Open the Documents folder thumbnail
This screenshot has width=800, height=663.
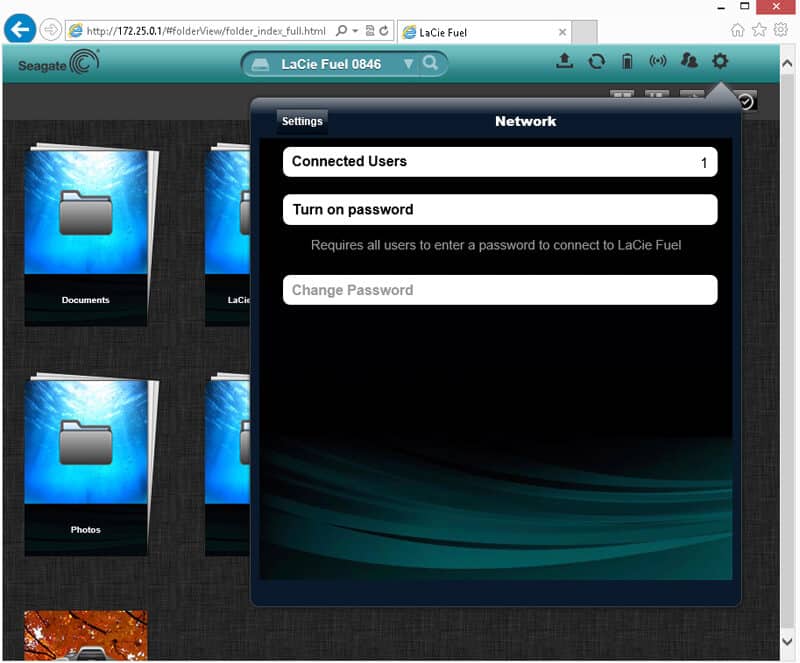pyautogui.click(x=87, y=235)
